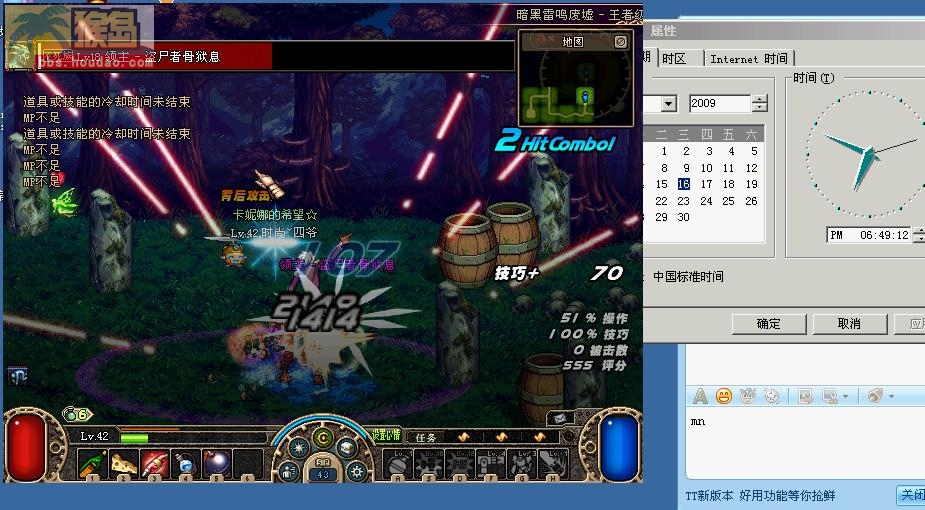Click the 关闭 button in chat window
Viewport: 925px width, 510px height.
click(x=911, y=495)
